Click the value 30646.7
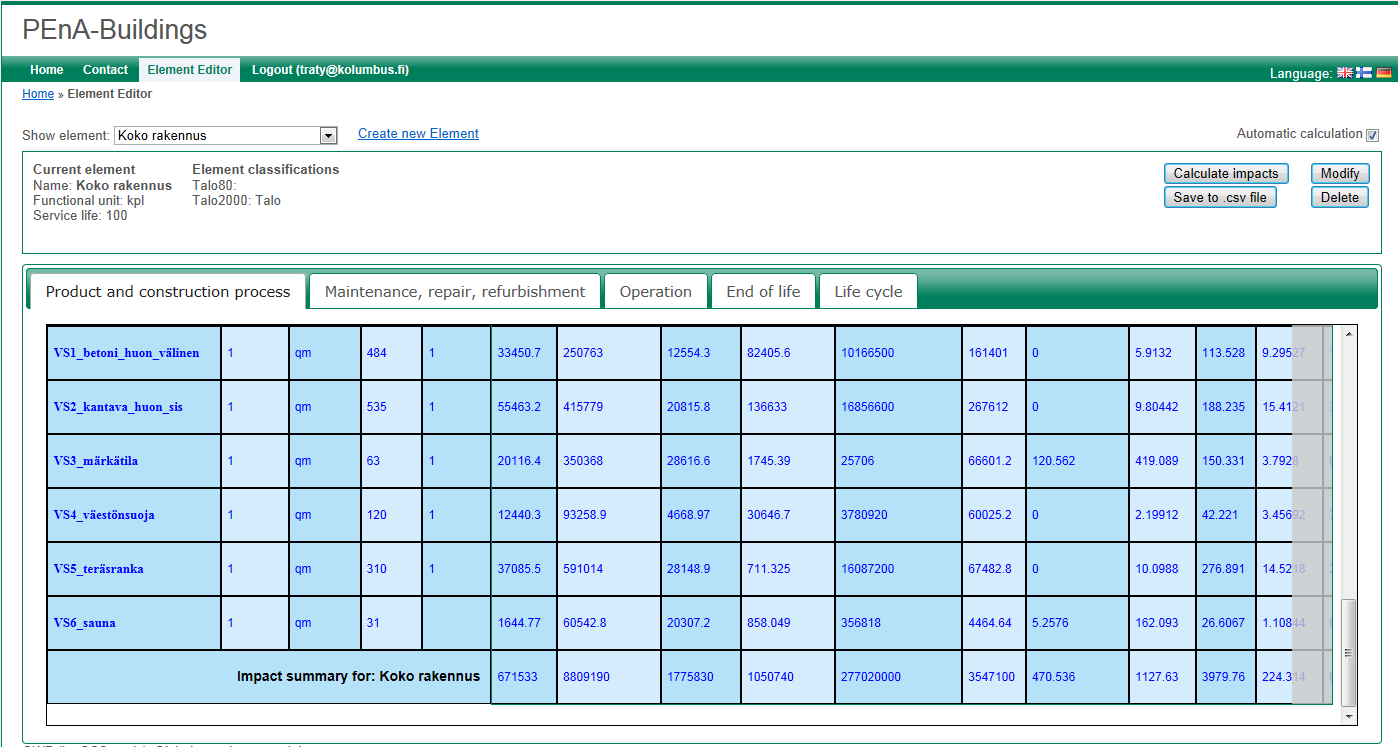The image size is (1398, 747). pos(768,515)
